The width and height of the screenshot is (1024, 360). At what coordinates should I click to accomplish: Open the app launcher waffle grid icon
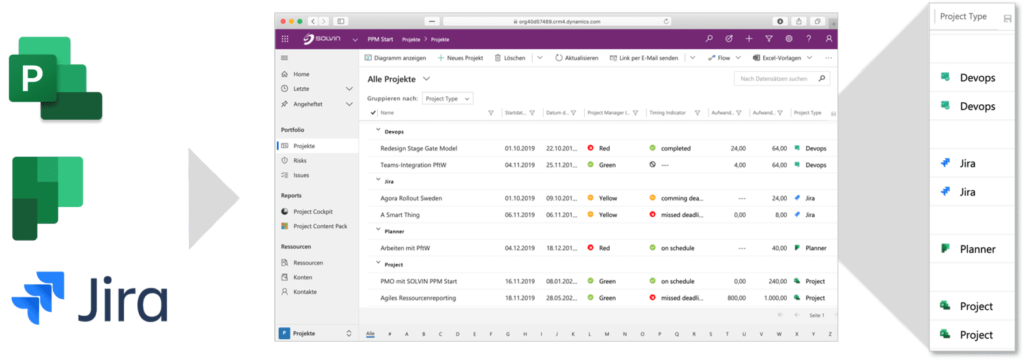tap(285, 39)
